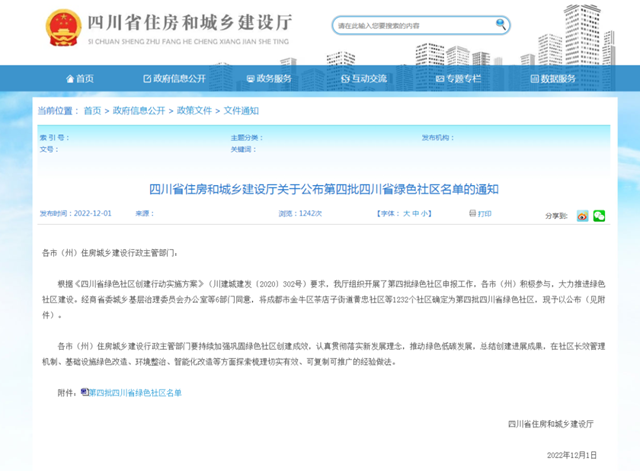Click the 分享到 label

tap(556, 216)
